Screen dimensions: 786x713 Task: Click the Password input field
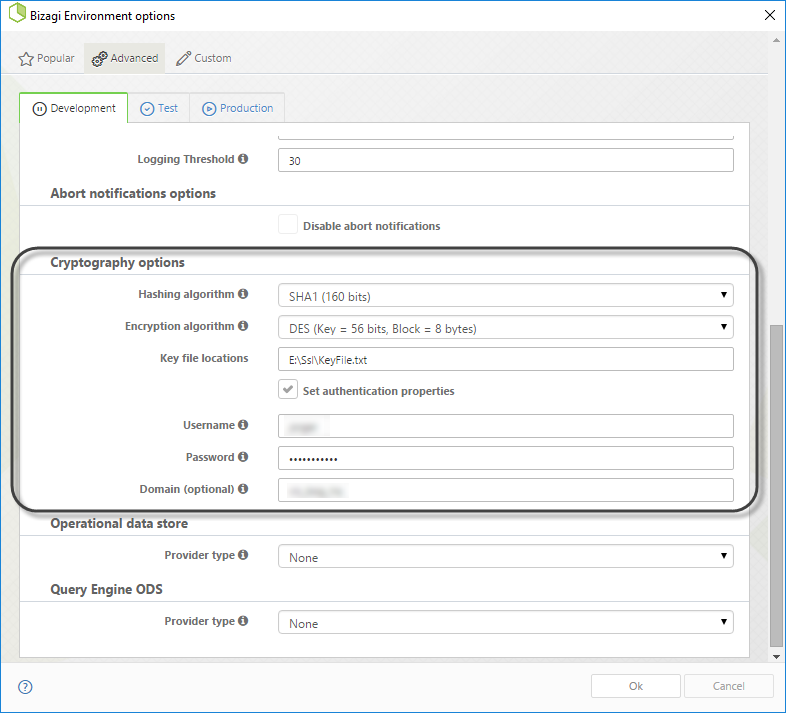(506, 458)
